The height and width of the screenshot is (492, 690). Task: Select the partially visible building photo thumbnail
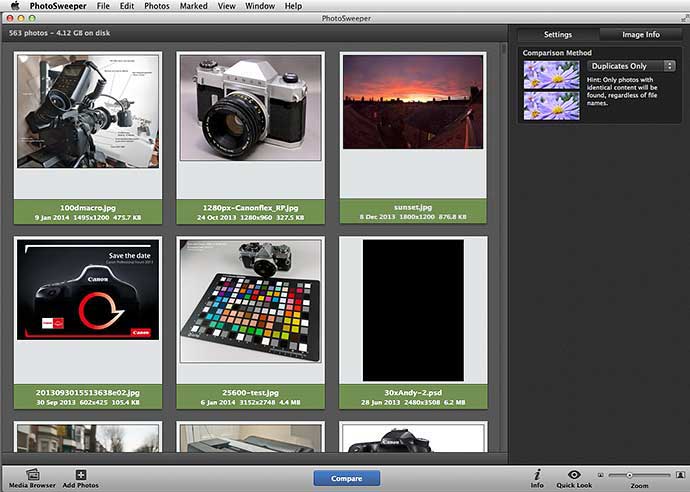pos(88,437)
